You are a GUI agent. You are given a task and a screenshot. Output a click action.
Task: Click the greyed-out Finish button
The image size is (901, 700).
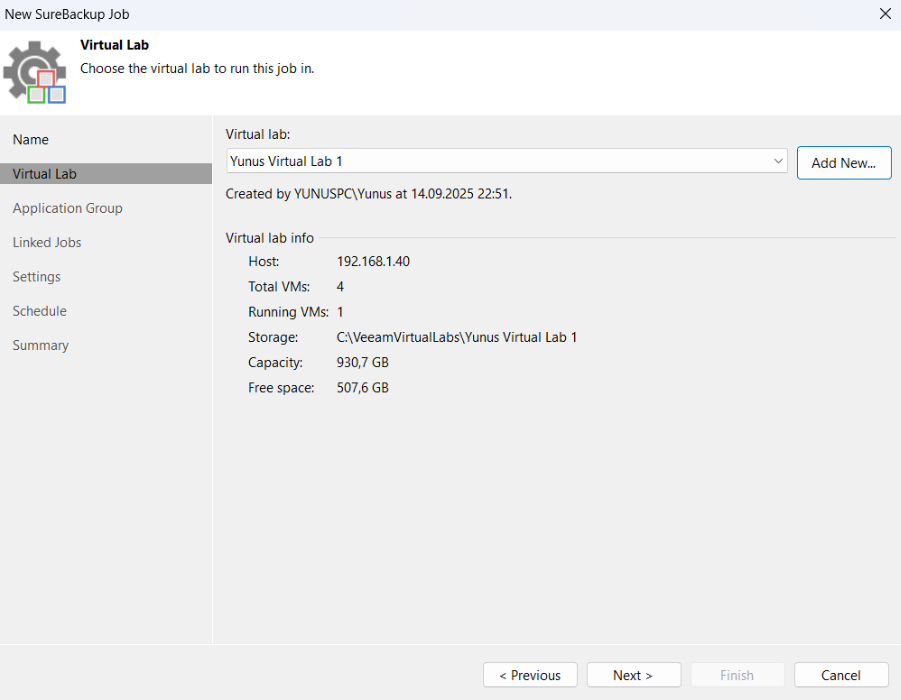tap(737, 675)
